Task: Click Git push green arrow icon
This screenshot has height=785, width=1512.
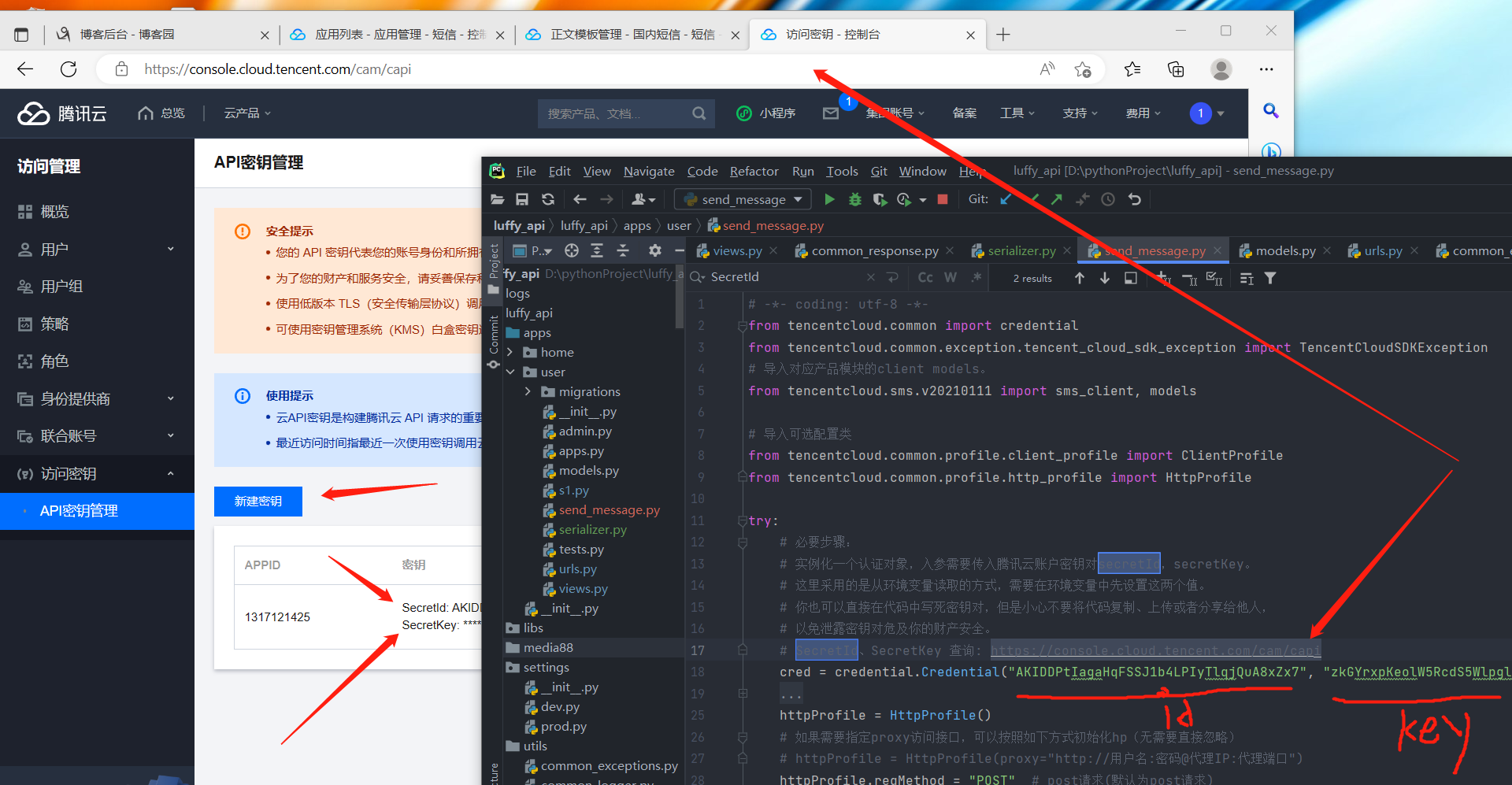Action: click(x=1057, y=199)
